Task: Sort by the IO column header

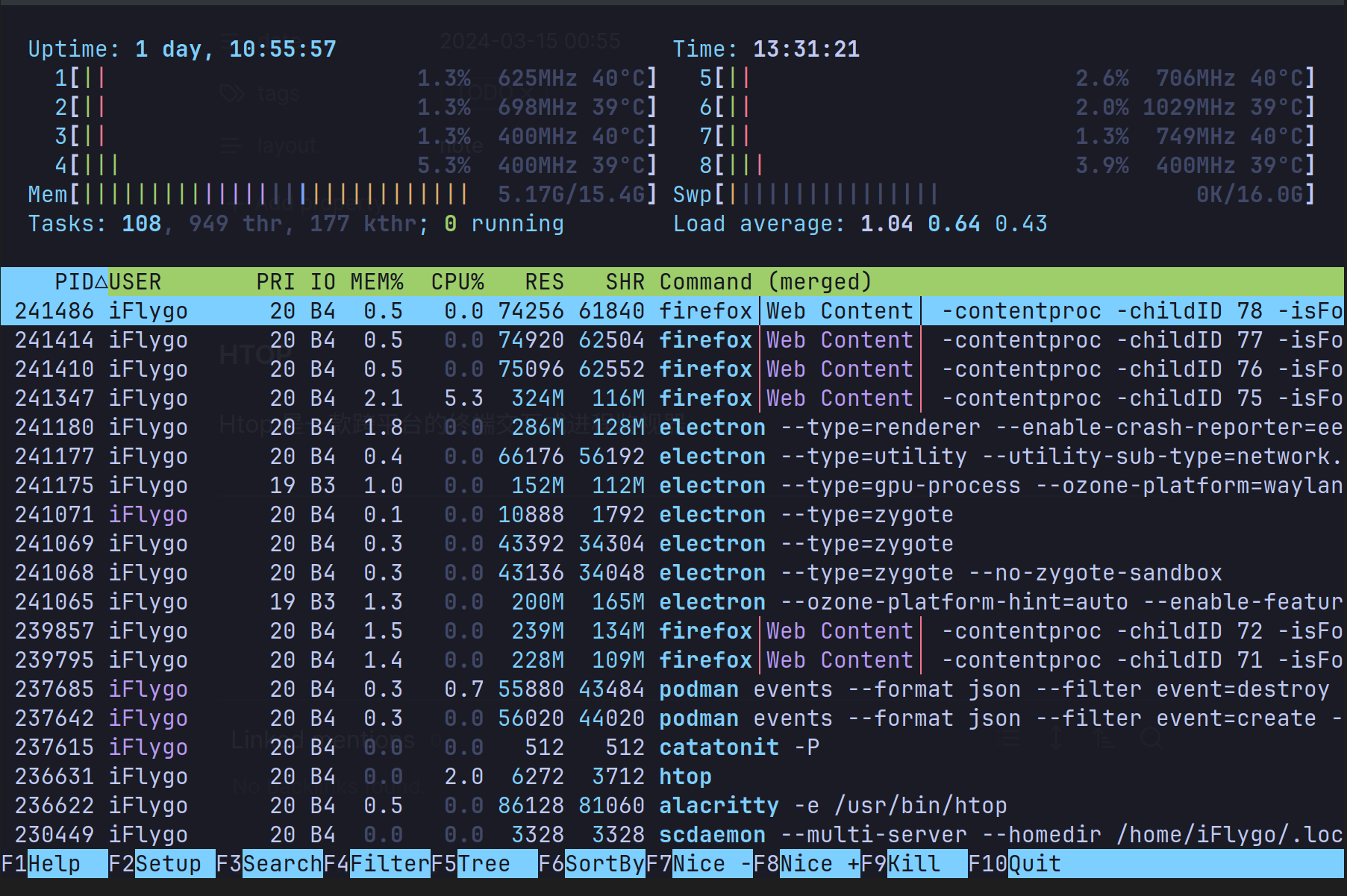Action: click(322, 282)
